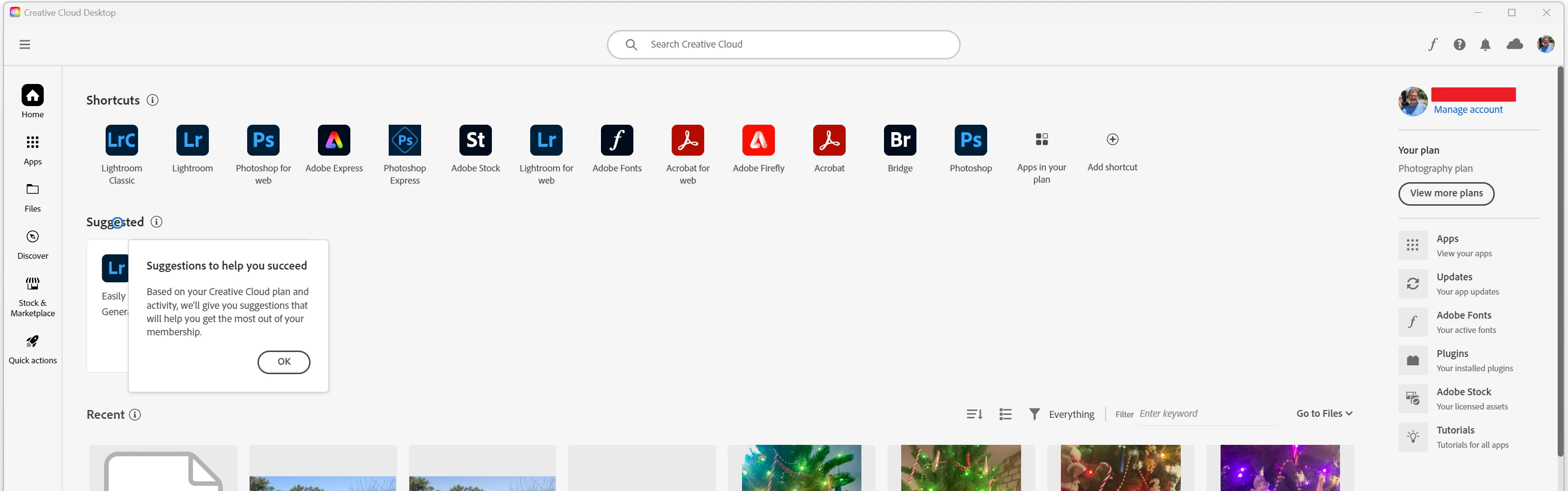Click View more plans button
This screenshot has width=1568, height=491.
(1446, 193)
